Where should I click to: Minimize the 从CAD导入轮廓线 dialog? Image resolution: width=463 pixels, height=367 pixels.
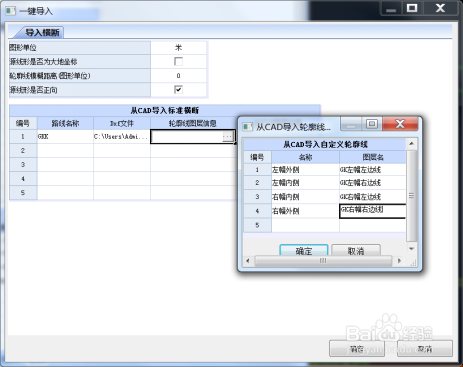click(351, 124)
